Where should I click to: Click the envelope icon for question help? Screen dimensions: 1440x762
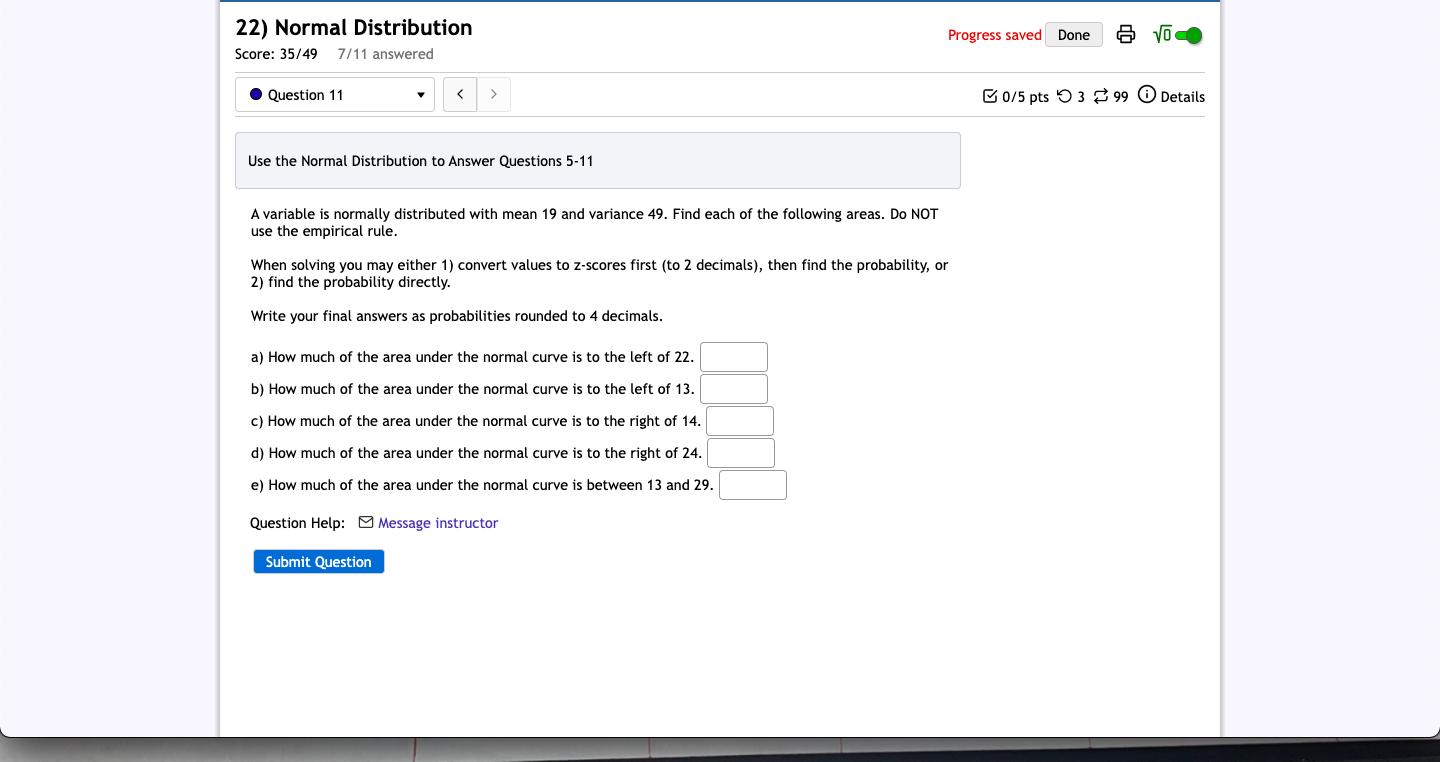point(365,522)
